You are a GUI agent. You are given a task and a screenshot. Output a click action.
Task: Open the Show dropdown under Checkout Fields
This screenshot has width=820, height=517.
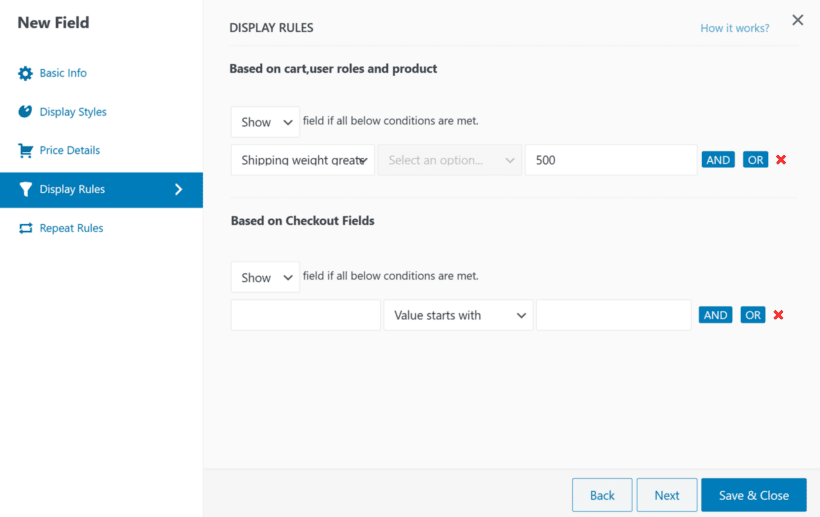coord(265,277)
